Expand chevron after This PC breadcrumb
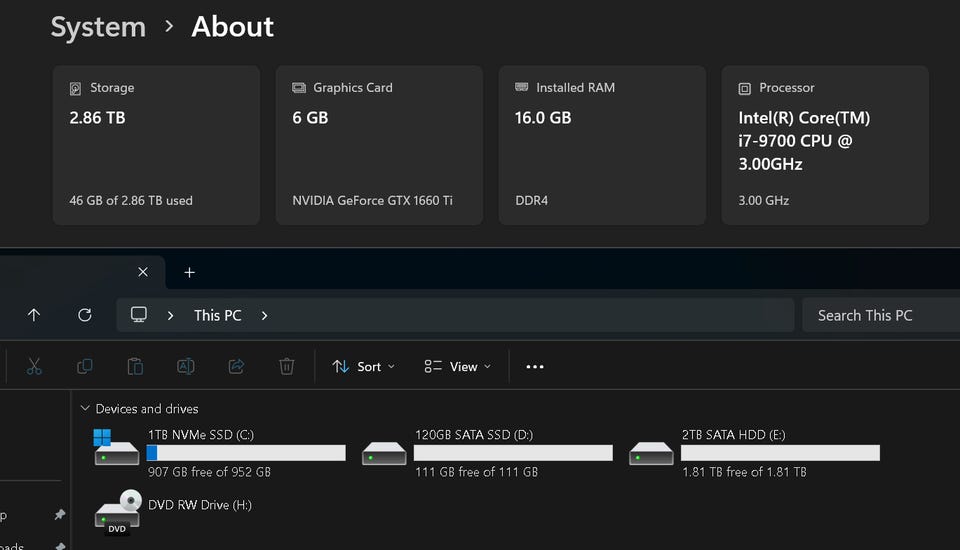 264,315
